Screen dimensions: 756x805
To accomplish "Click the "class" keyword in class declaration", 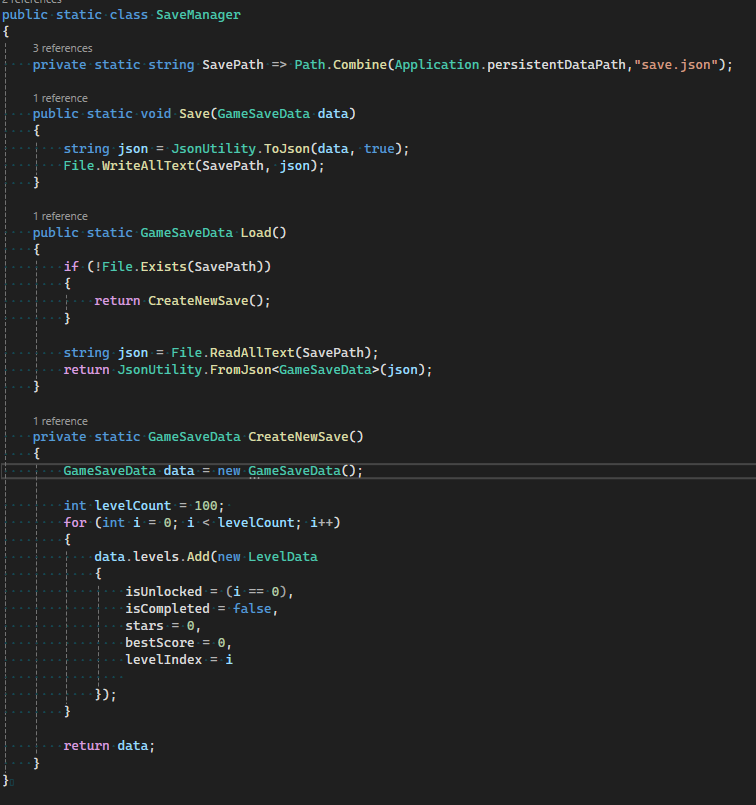I will click(129, 15).
